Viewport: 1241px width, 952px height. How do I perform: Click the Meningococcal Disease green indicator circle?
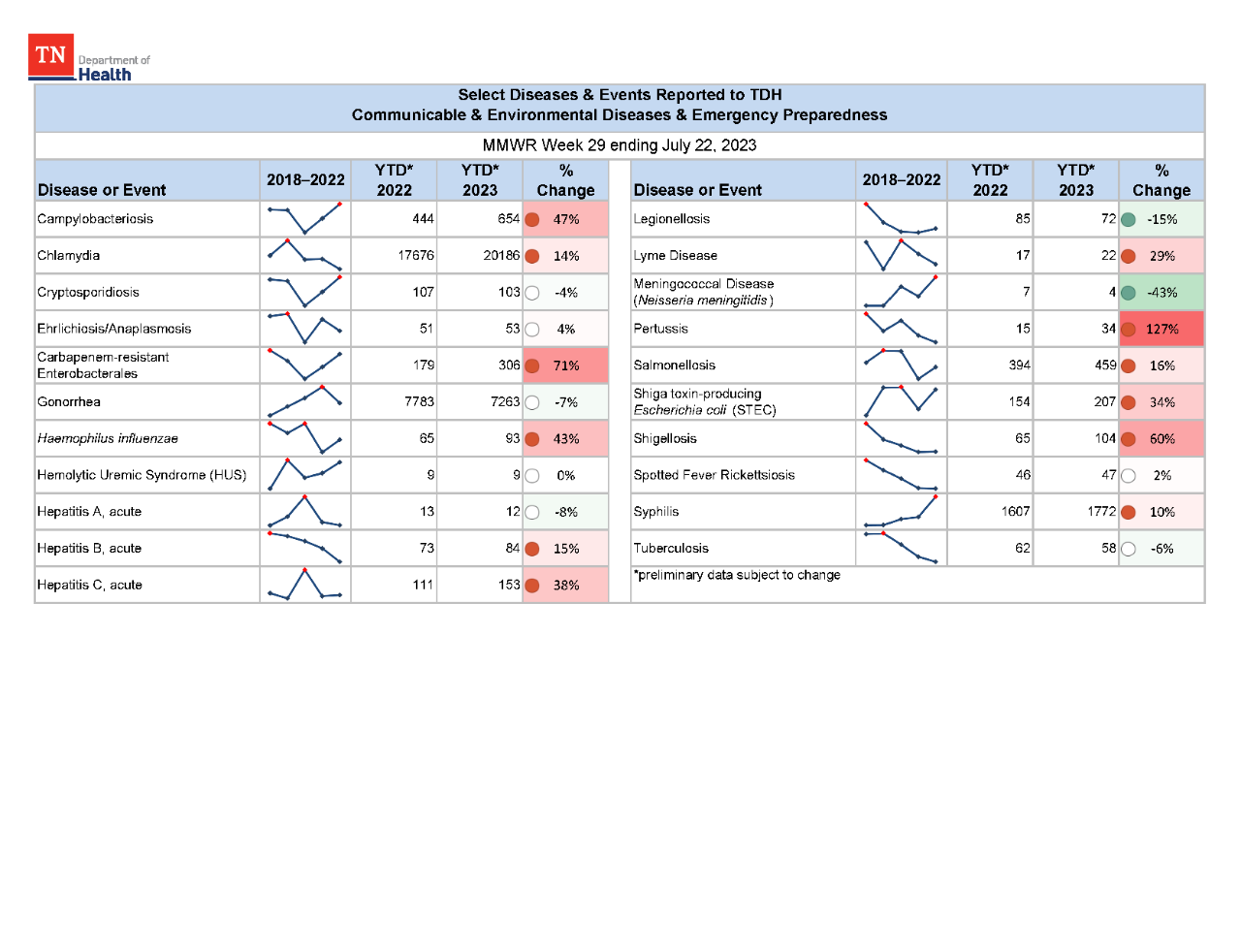[x=1128, y=292]
